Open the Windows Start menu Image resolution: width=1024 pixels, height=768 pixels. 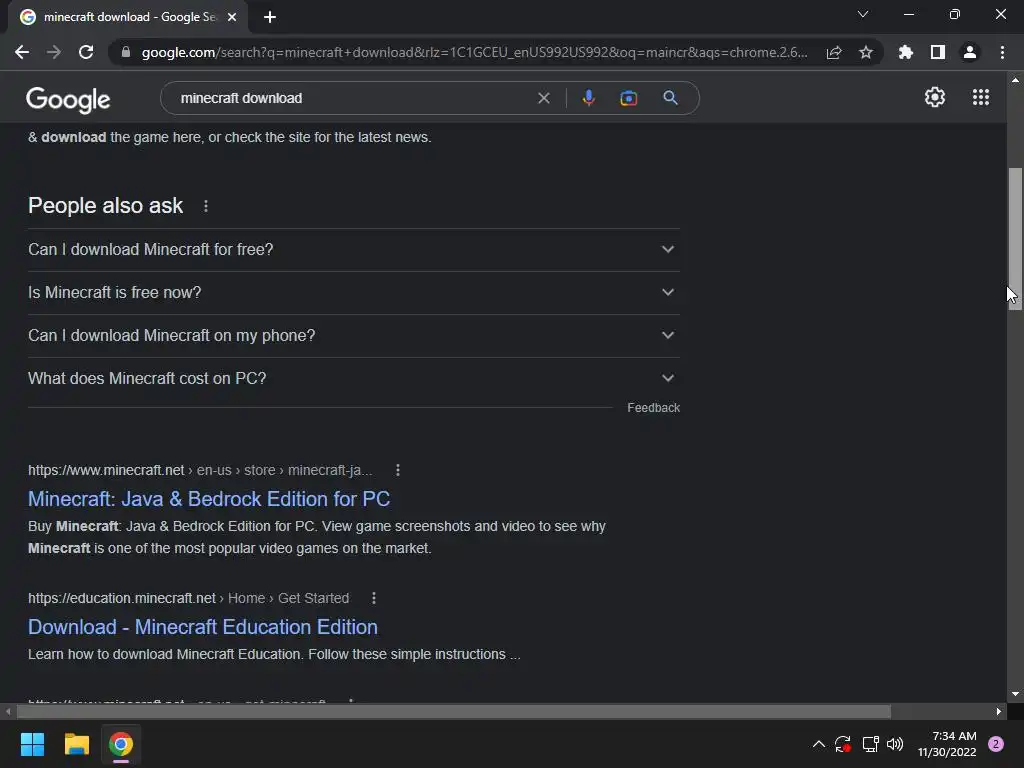tap(32, 744)
